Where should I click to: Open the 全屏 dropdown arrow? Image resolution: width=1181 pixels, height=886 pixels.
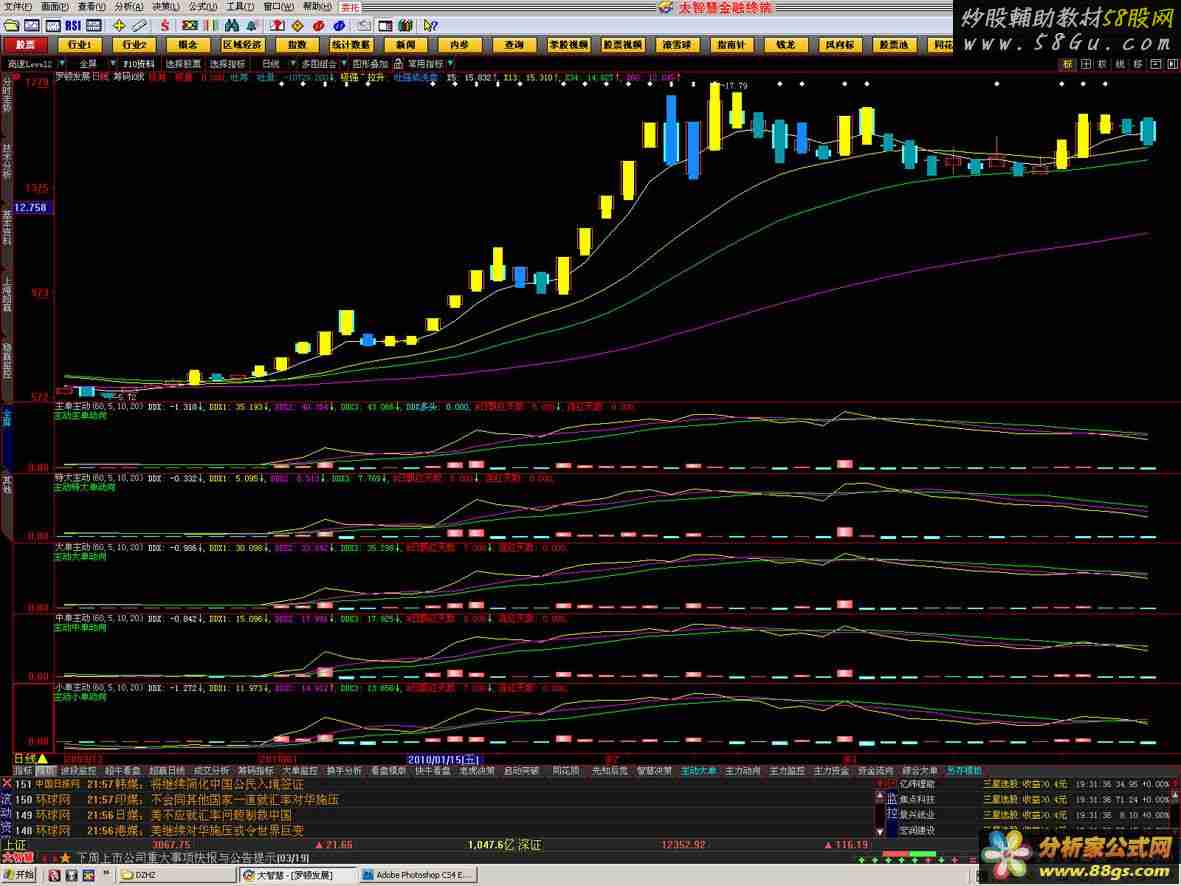pyautogui.click(x=113, y=64)
